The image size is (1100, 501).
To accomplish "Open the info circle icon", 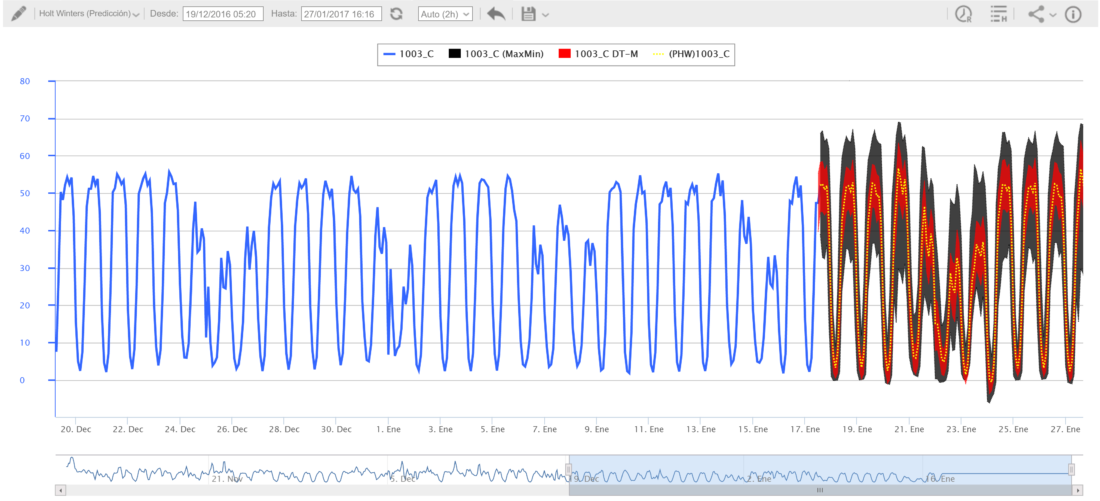I will tap(1073, 14).
